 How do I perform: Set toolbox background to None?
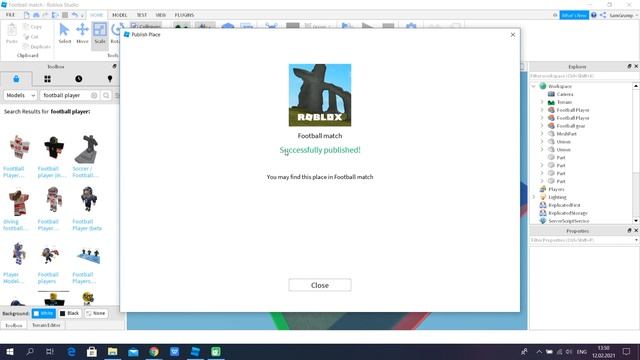pos(96,313)
